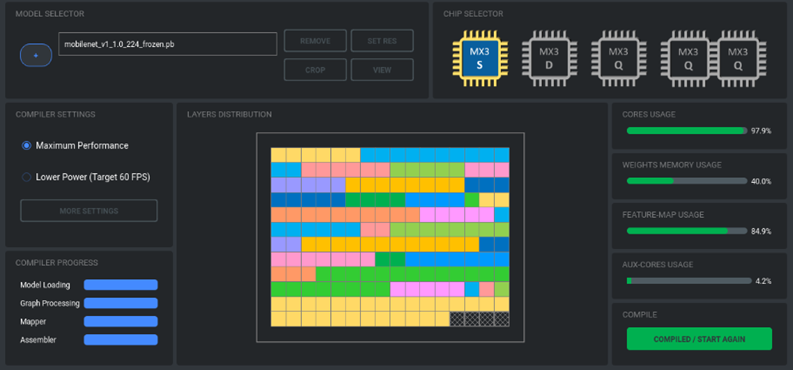Click the MODEL SELECTOR heading
Viewport: 793px width, 370px height.
coord(50,14)
